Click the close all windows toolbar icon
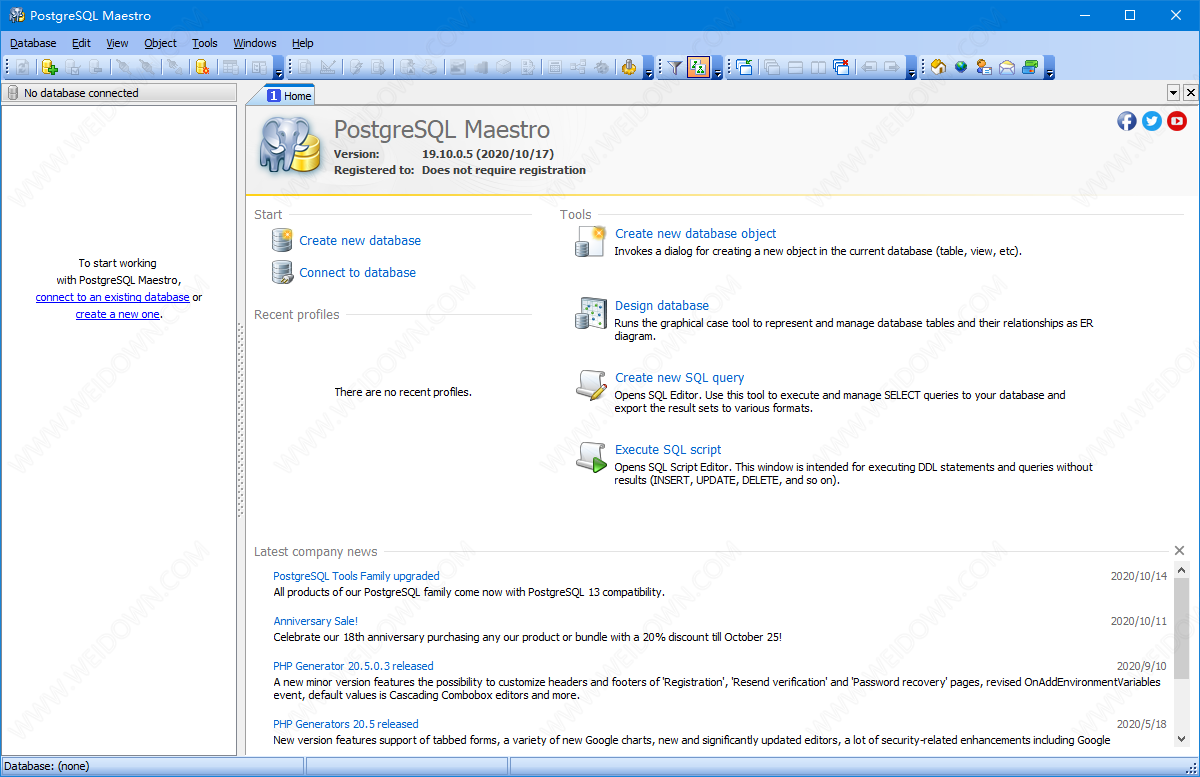Image resolution: width=1200 pixels, height=777 pixels. 841,67
